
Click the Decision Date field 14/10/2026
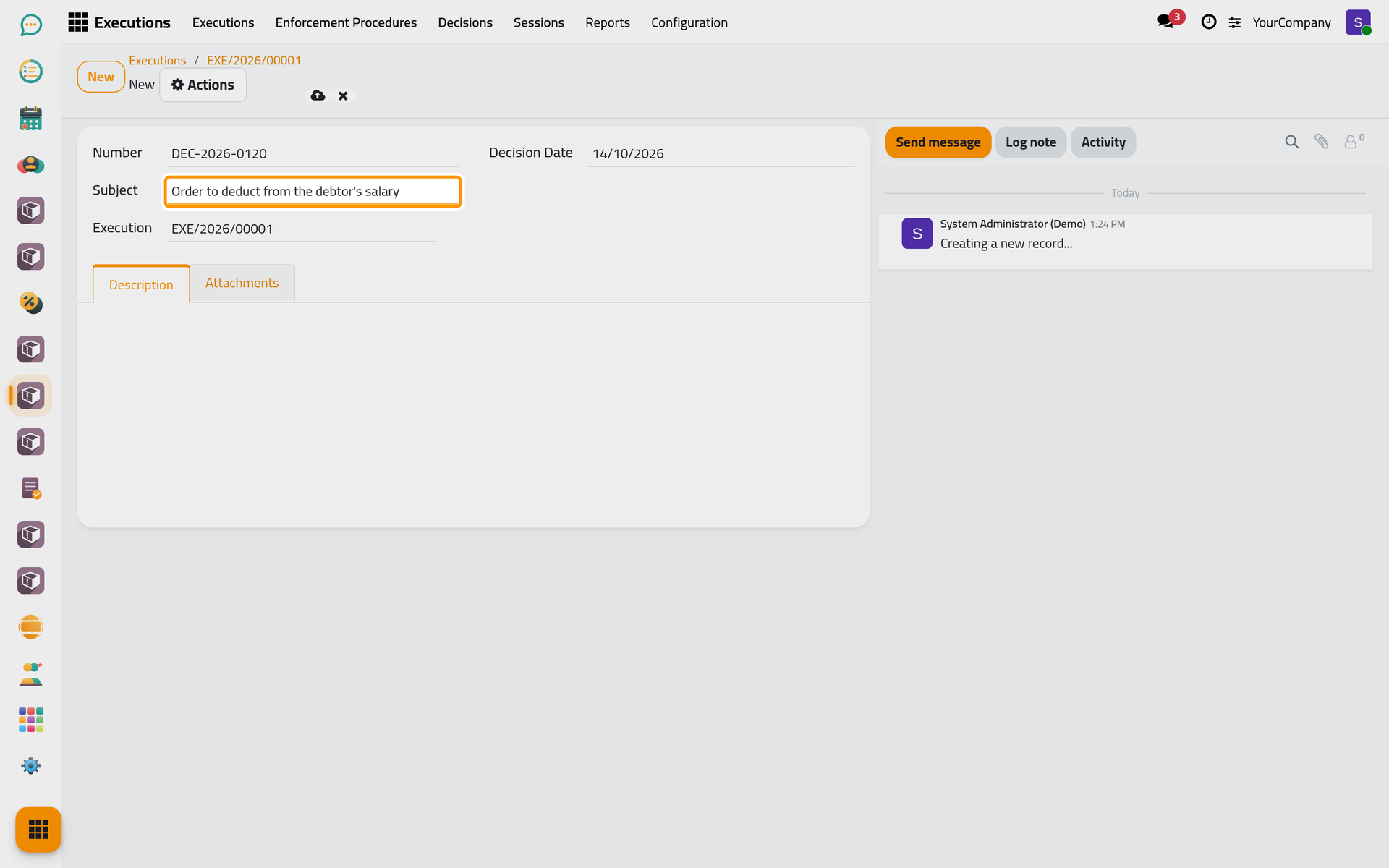(721, 153)
